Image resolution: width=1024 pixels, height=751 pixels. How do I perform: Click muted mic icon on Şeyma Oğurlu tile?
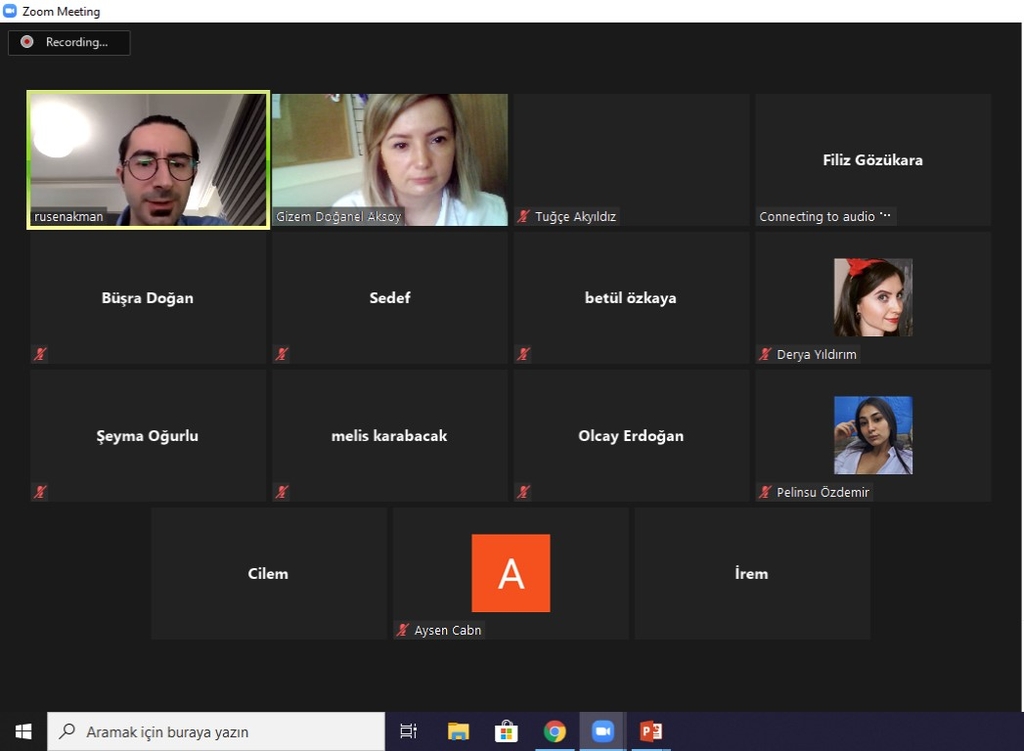coord(40,492)
